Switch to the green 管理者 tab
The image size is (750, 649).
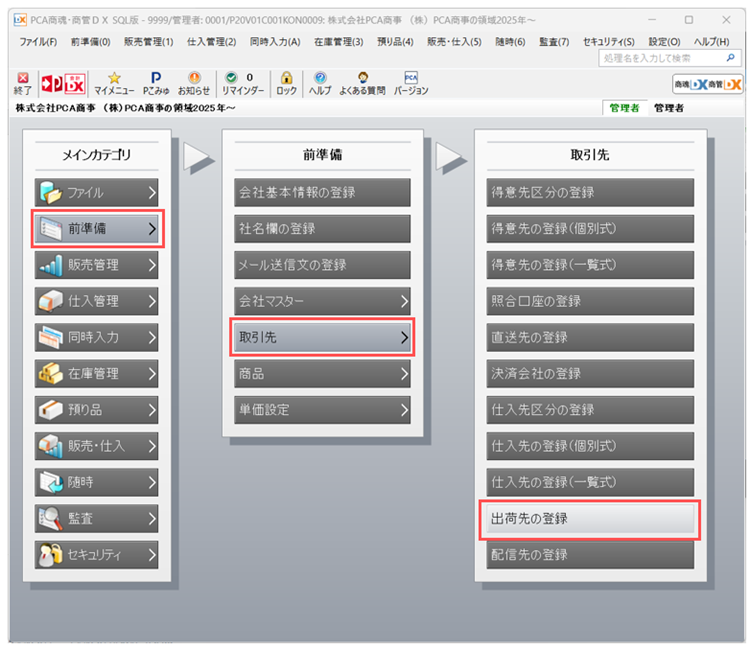coord(624,107)
